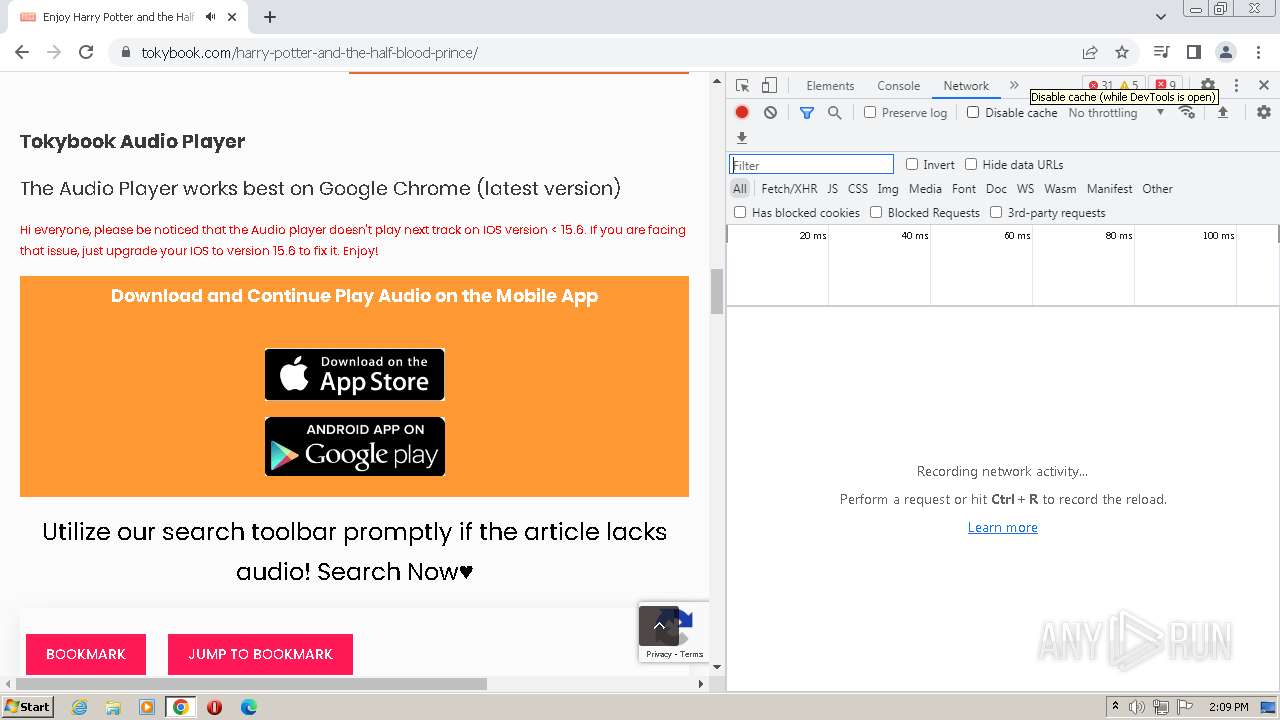Screen dimensions: 1280x720
Task: Clear the network log
Action: click(770, 113)
